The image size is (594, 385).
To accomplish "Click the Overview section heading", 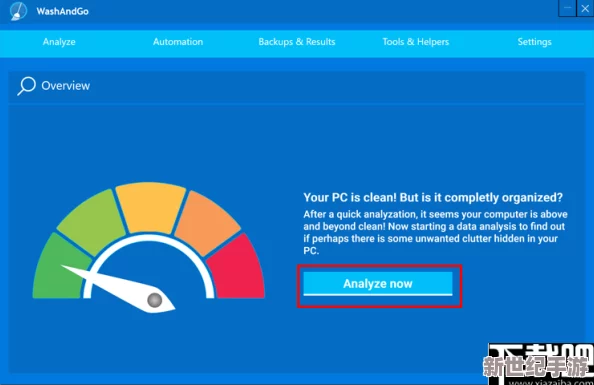I will coord(66,86).
